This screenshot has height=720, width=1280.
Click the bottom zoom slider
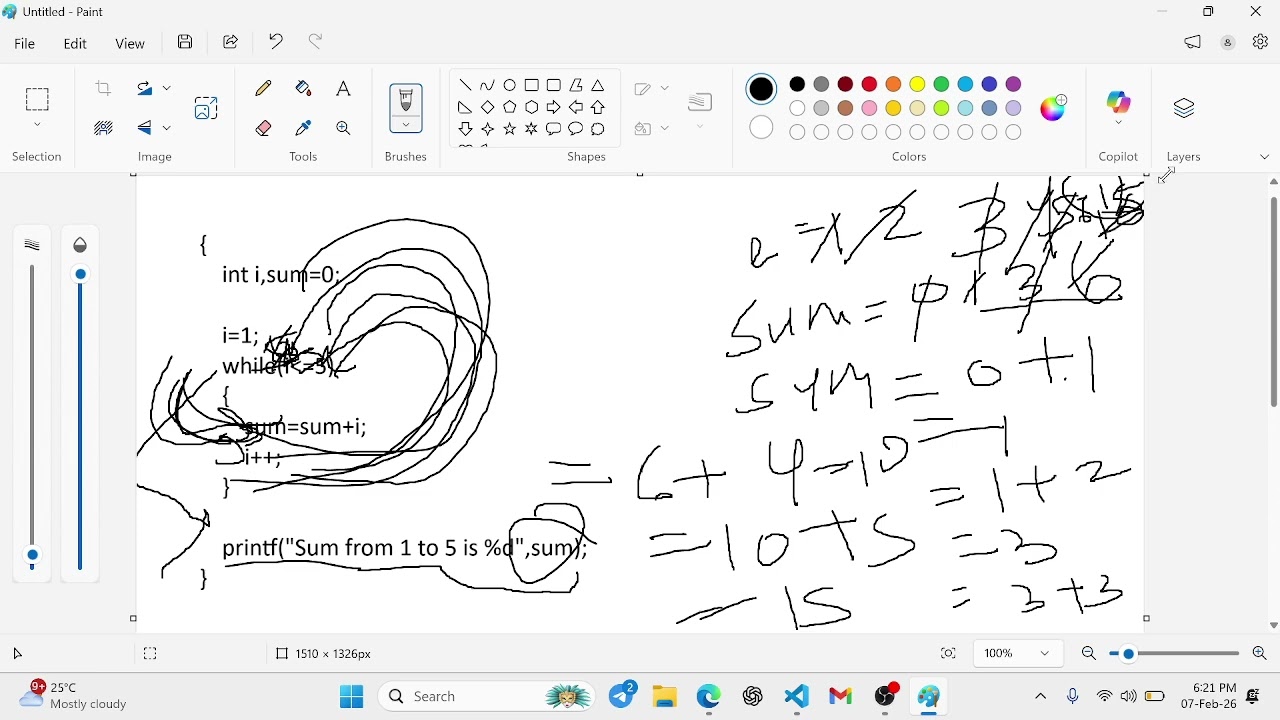1175,655
